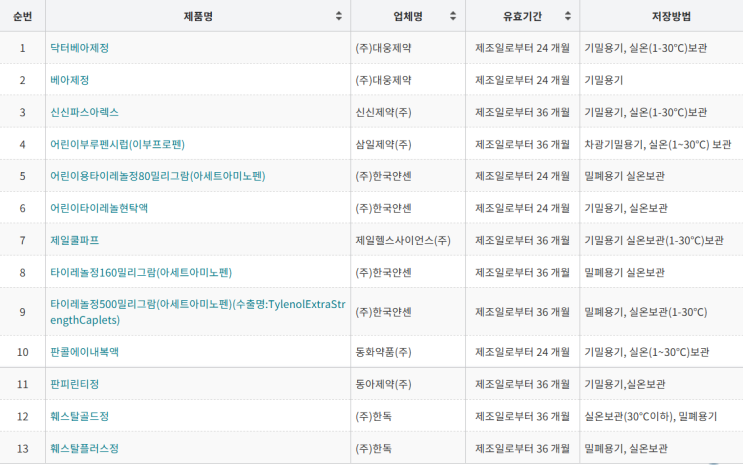Open product link 베아제정 in row 2

click(x=70, y=80)
